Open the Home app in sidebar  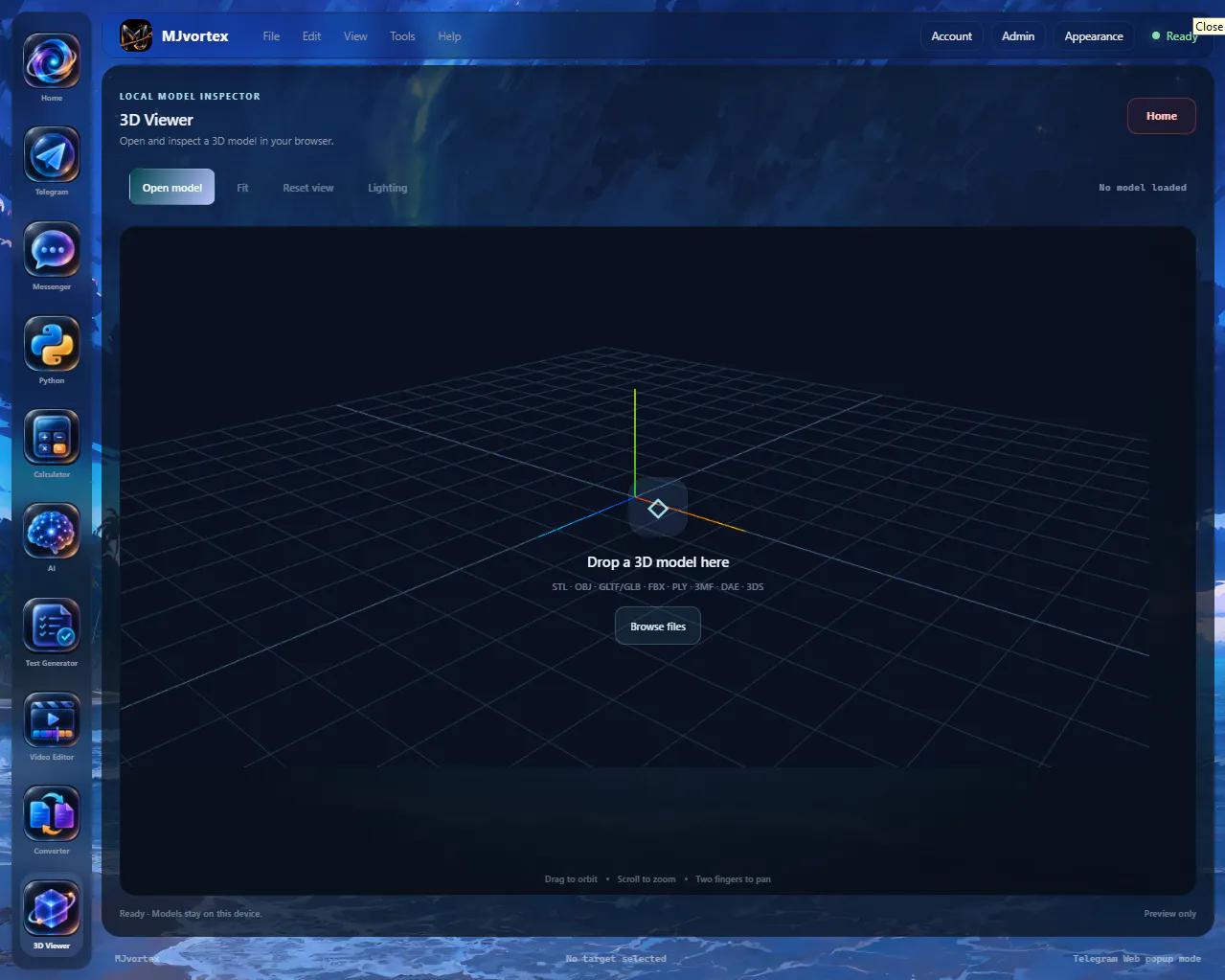click(x=52, y=60)
